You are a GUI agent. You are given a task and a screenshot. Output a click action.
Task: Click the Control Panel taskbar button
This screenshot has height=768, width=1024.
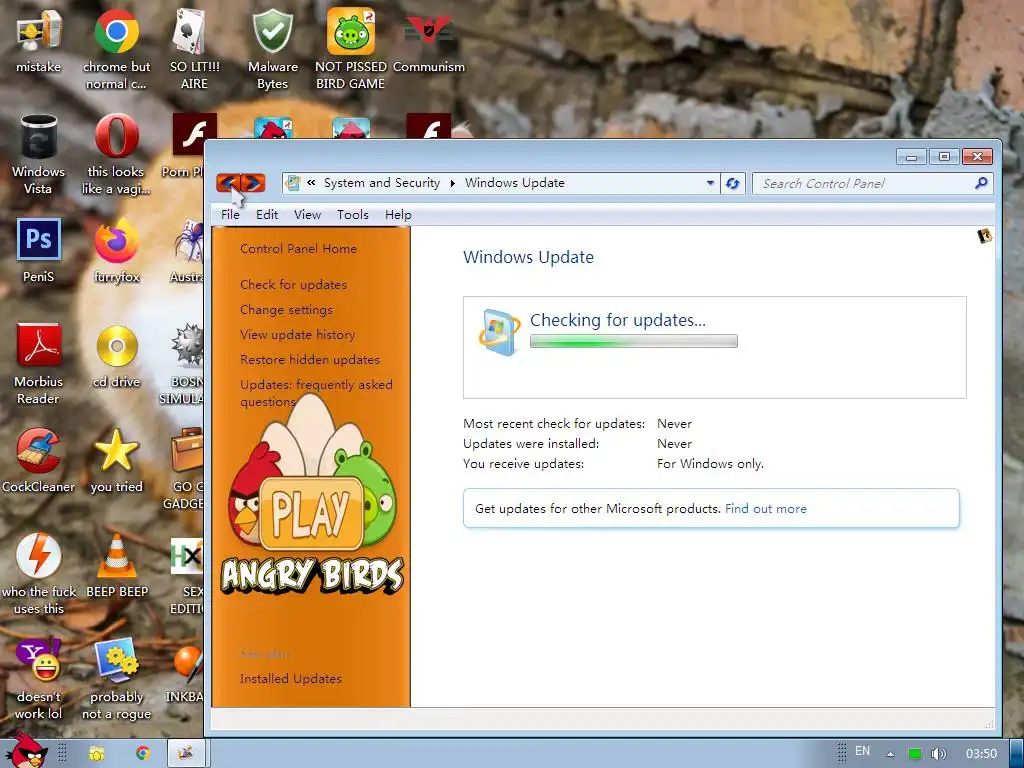click(186, 753)
